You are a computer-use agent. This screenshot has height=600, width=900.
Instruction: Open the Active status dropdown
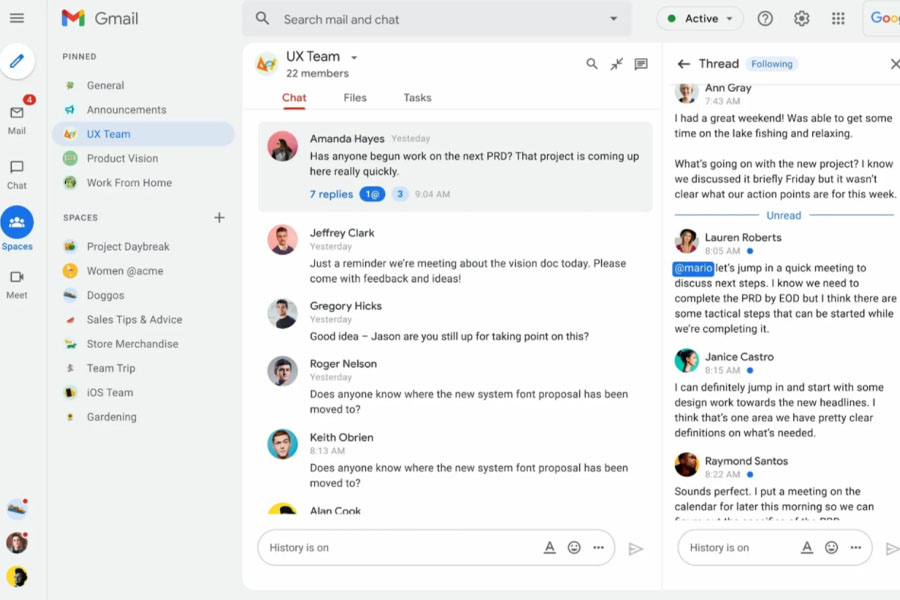coord(700,19)
